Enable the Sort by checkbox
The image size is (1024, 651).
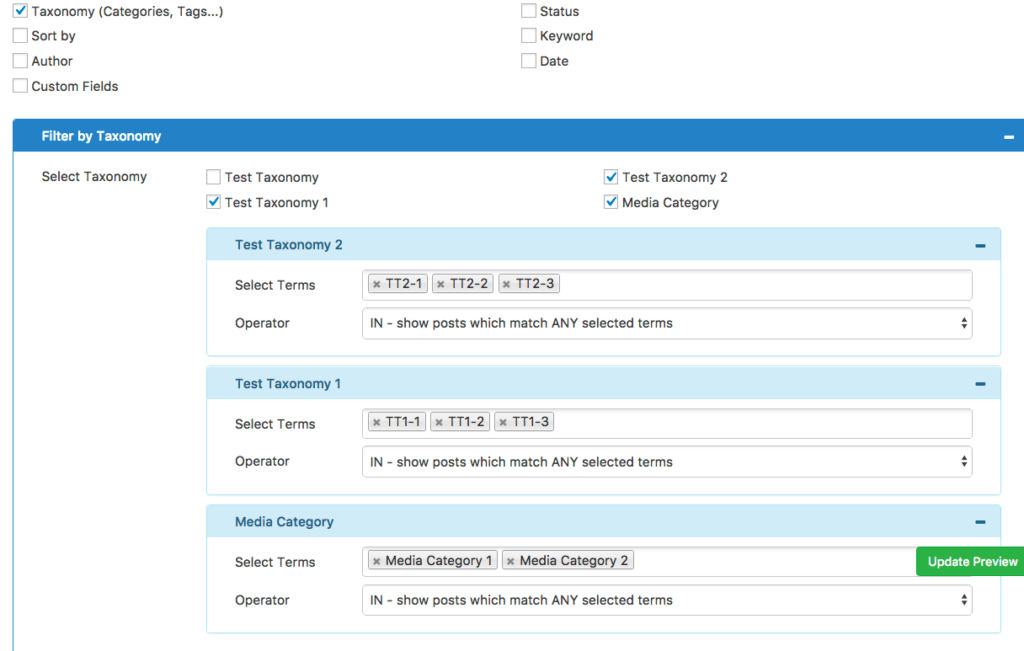pyautogui.click(x=20, y=35)
